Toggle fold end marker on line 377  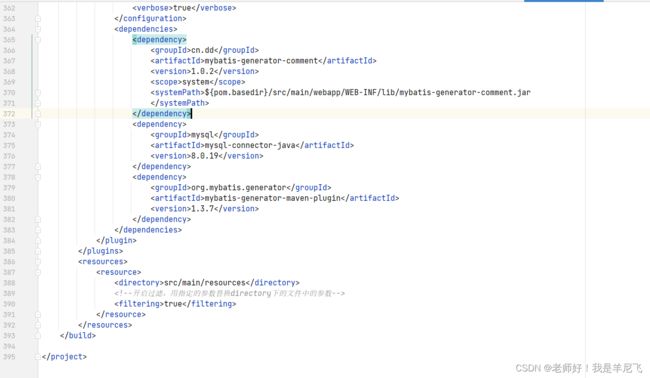(x=38, y=167)
